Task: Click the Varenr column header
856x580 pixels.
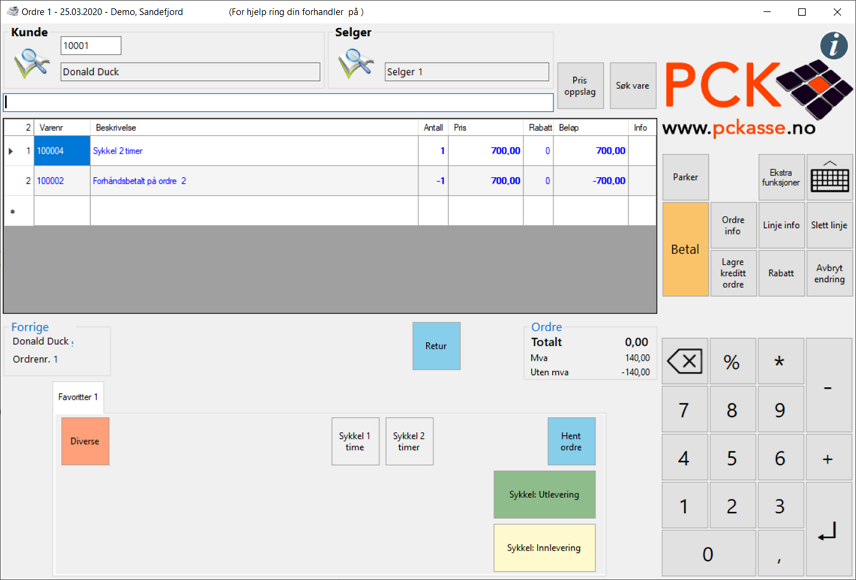Action: click(62, 128)
